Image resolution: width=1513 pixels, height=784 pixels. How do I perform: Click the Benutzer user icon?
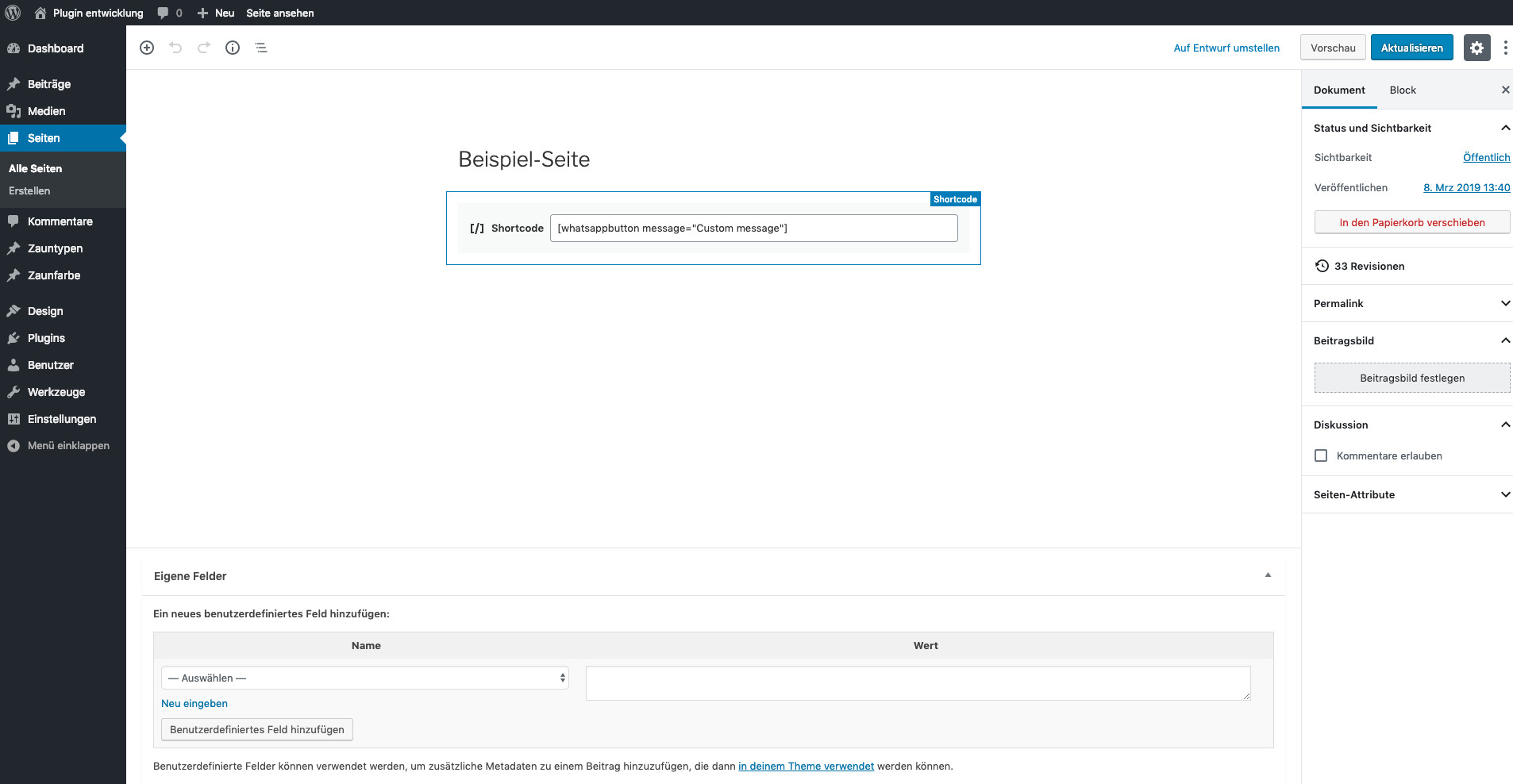point(13,365)
